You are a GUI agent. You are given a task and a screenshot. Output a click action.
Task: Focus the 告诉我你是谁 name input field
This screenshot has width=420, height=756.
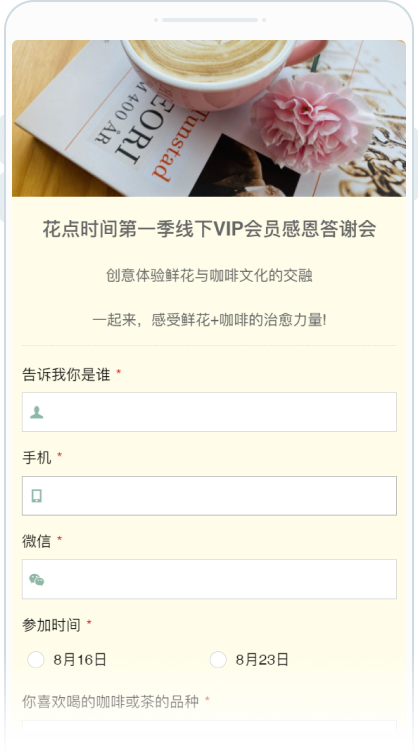209,412
